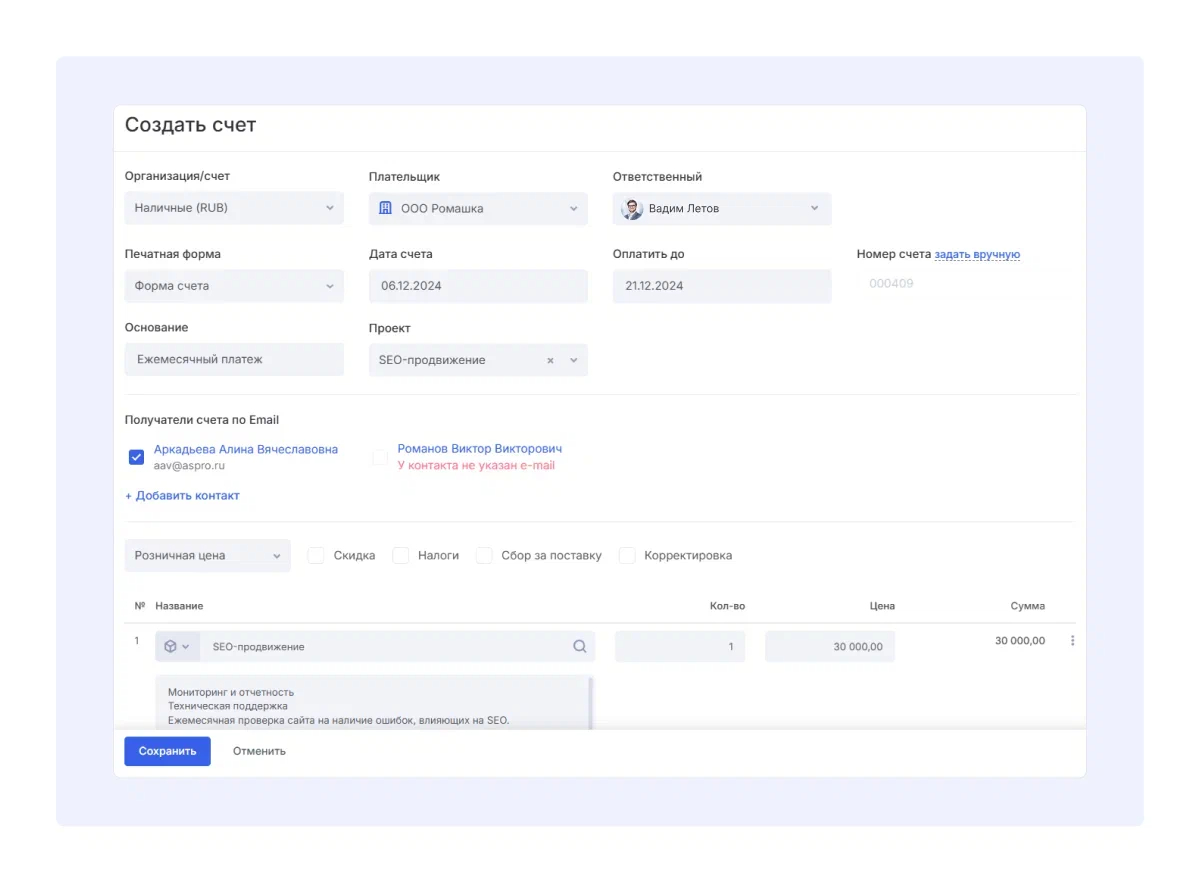This screenshot has height=883, width=1200.
Task: Uncheck the Аркадьева Алина Вячеславовна recipient checkbox
Action: tap(137, 457)
